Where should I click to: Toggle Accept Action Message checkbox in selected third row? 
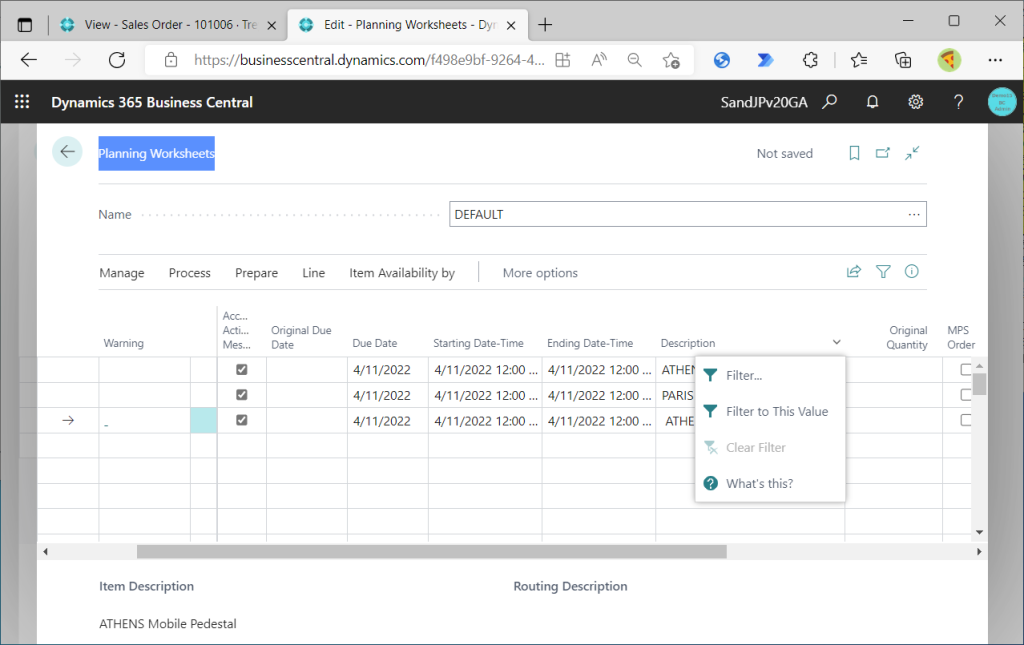click(242, 420)
